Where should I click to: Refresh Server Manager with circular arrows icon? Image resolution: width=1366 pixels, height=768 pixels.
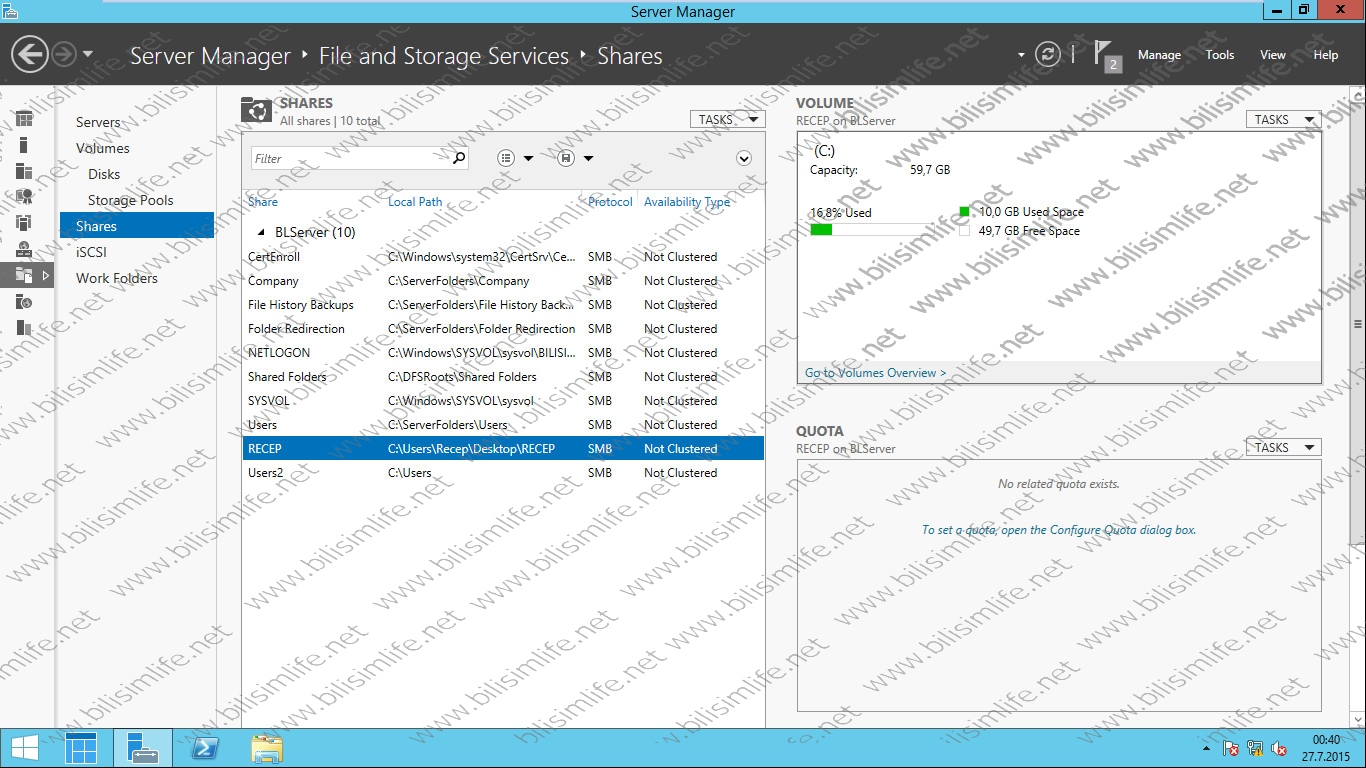1047,55
